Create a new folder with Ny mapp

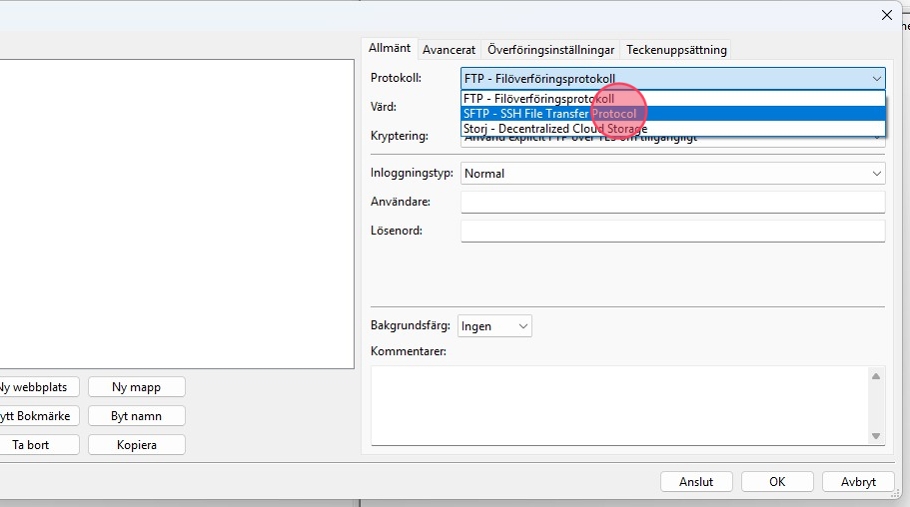click(136, 387)
